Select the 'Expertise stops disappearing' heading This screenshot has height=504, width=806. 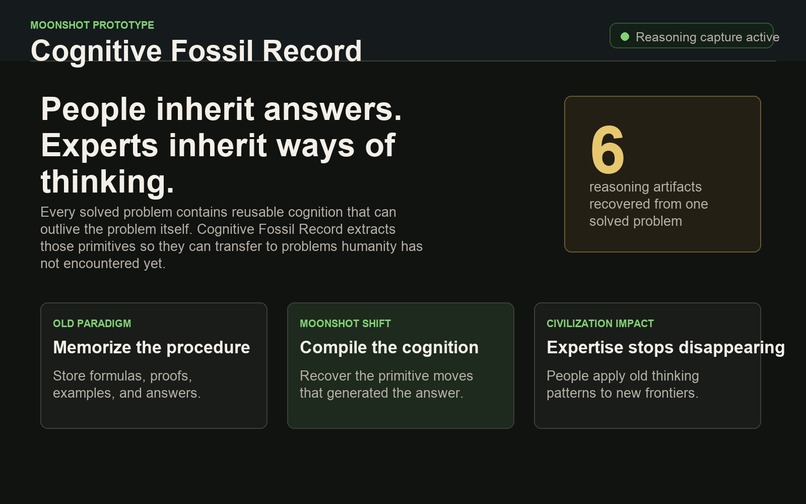(666, 348)
